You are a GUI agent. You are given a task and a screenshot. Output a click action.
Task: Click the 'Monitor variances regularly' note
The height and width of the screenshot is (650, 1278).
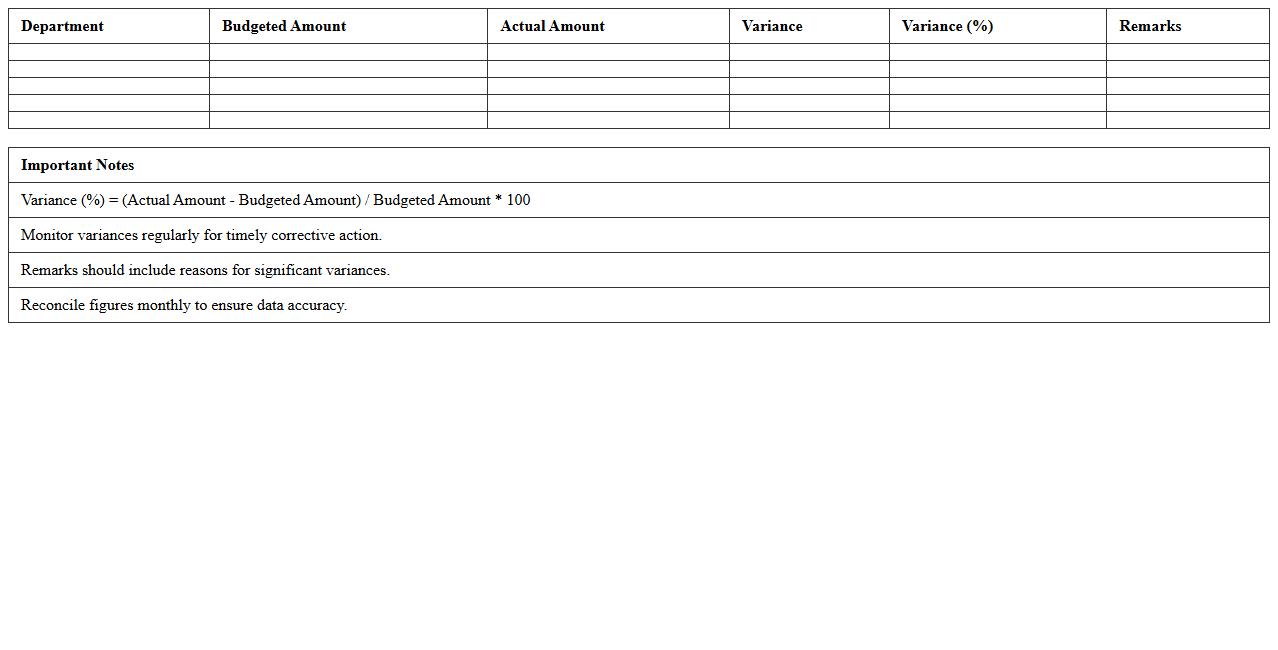[x=201, y=235]
